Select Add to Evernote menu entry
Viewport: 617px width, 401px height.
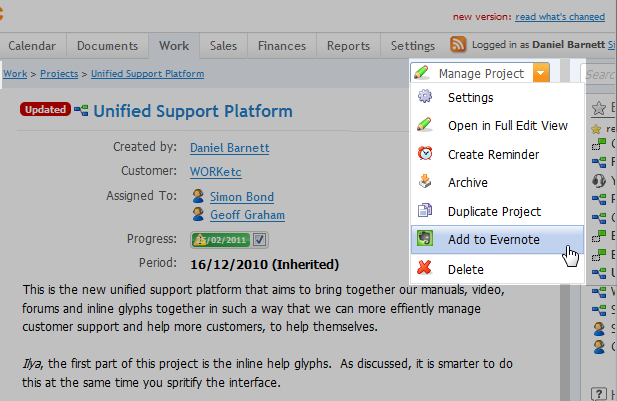(x=493, y=240)
